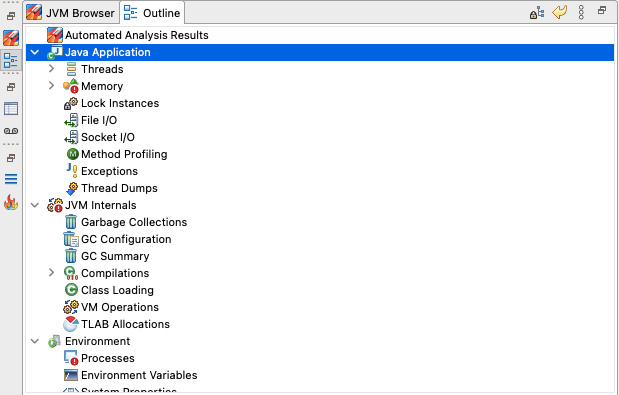The image size is (619, 395).
Task: Click the Class Loading icon
Action: pyautogui.click(x=71, y=290)
